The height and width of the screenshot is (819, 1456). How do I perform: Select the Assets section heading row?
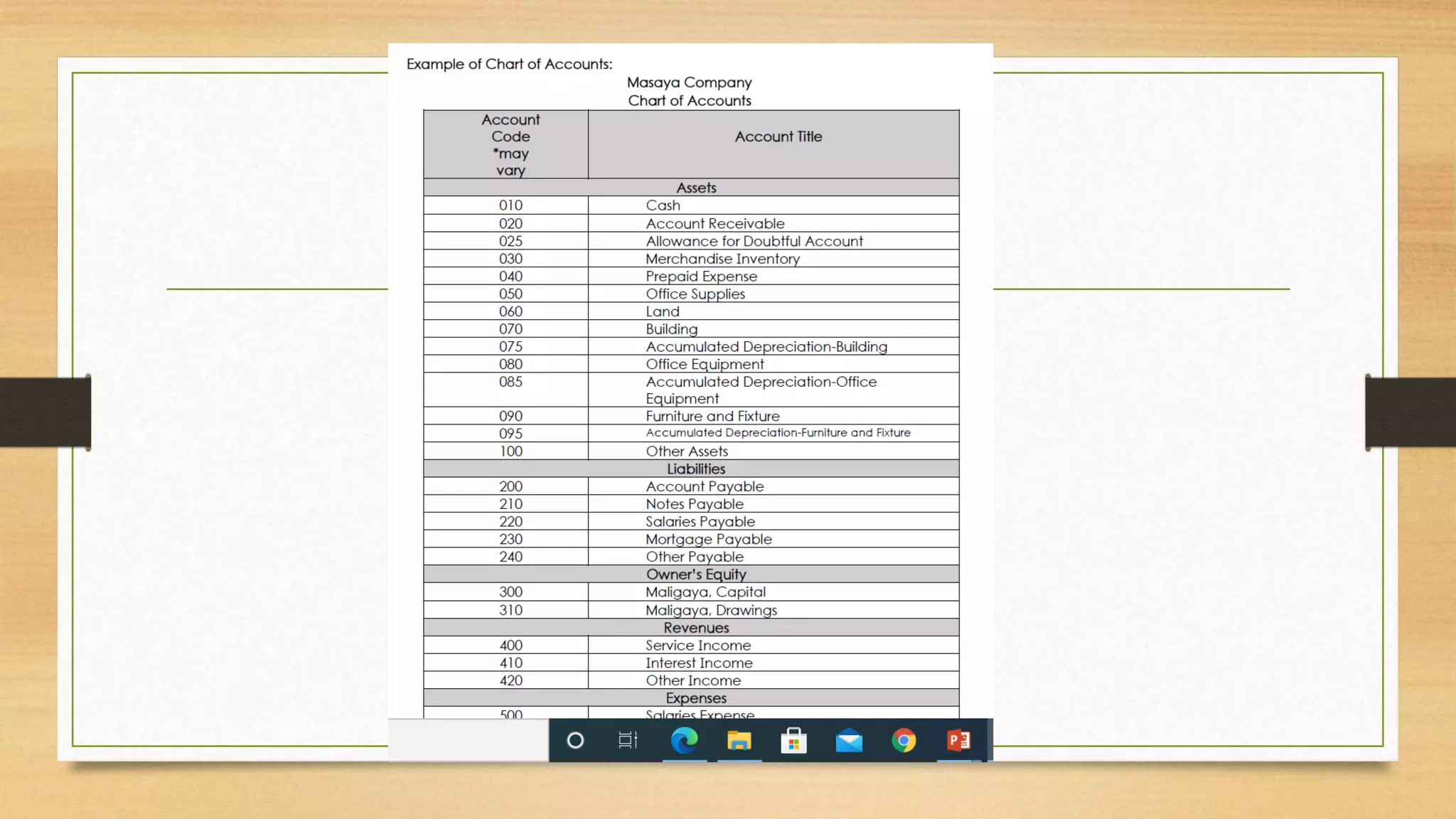[x=696, y=188]
